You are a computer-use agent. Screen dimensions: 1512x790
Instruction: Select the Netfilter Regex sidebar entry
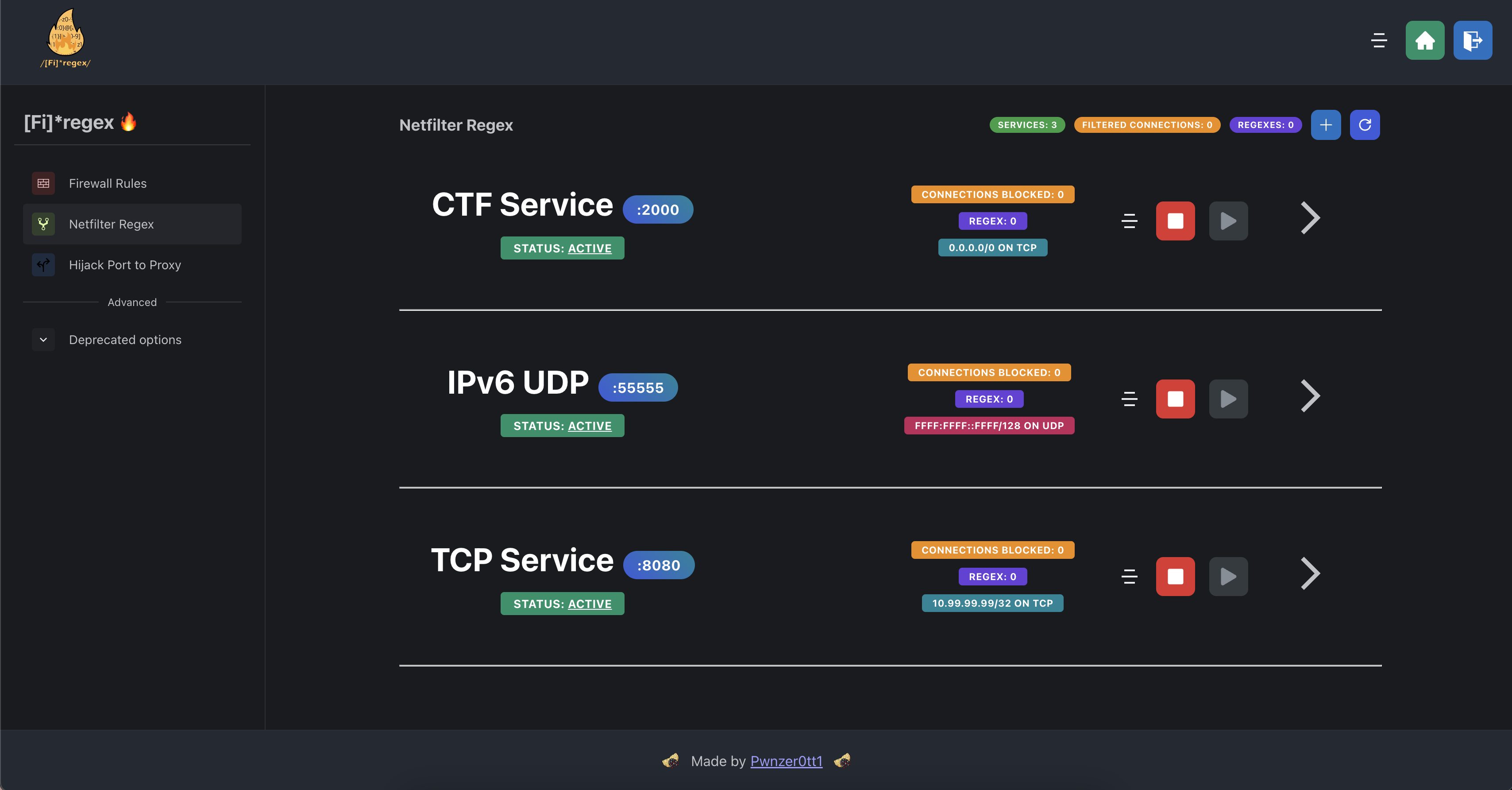pos(112,224)
